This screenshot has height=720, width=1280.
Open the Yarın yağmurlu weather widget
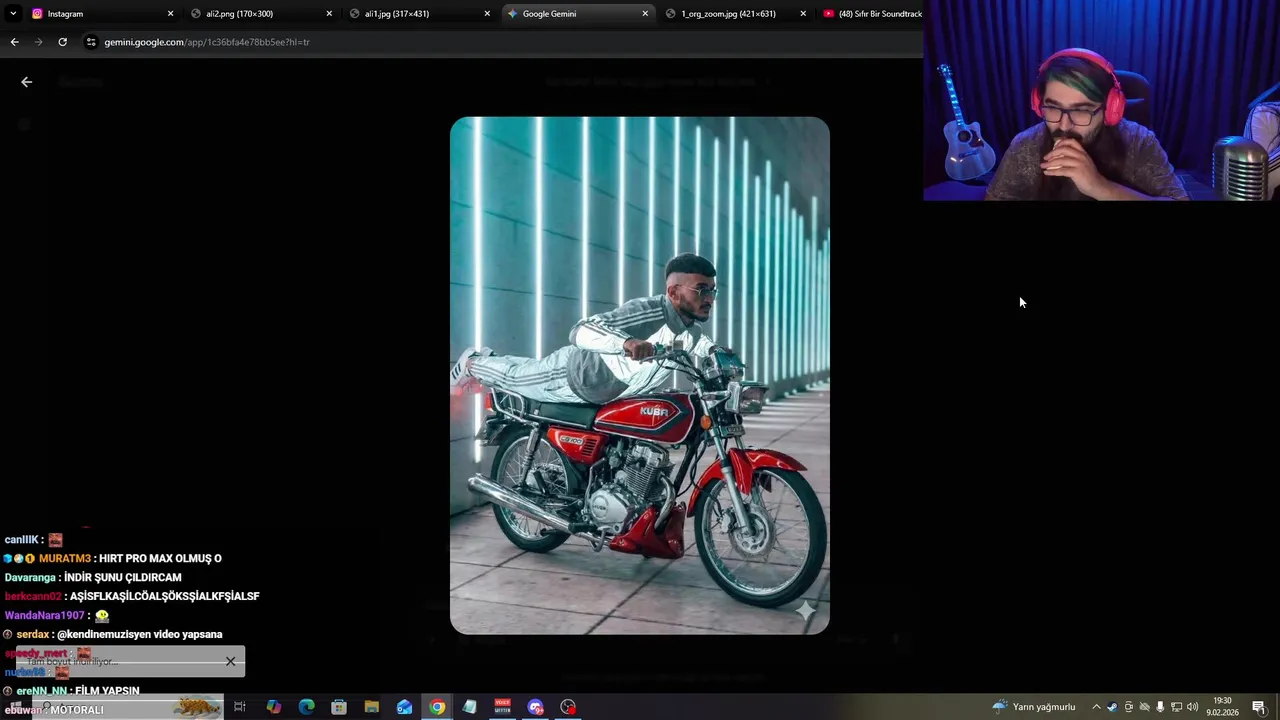[x=1033, y=707]
